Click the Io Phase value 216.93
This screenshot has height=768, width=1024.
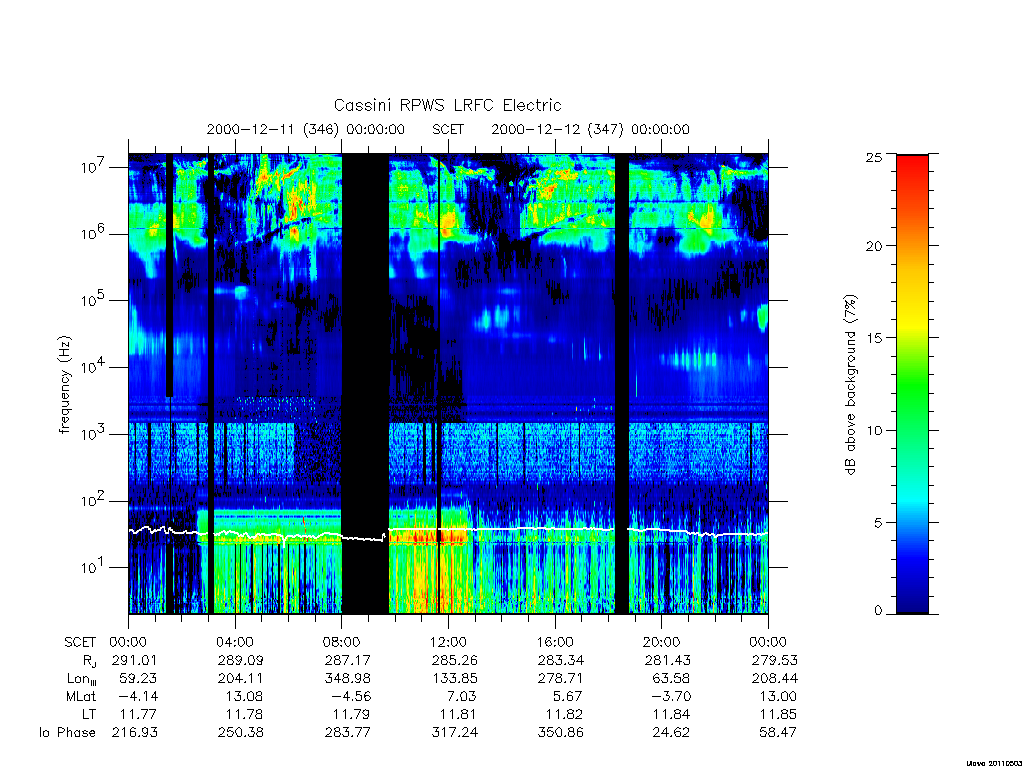pos(135,733)
